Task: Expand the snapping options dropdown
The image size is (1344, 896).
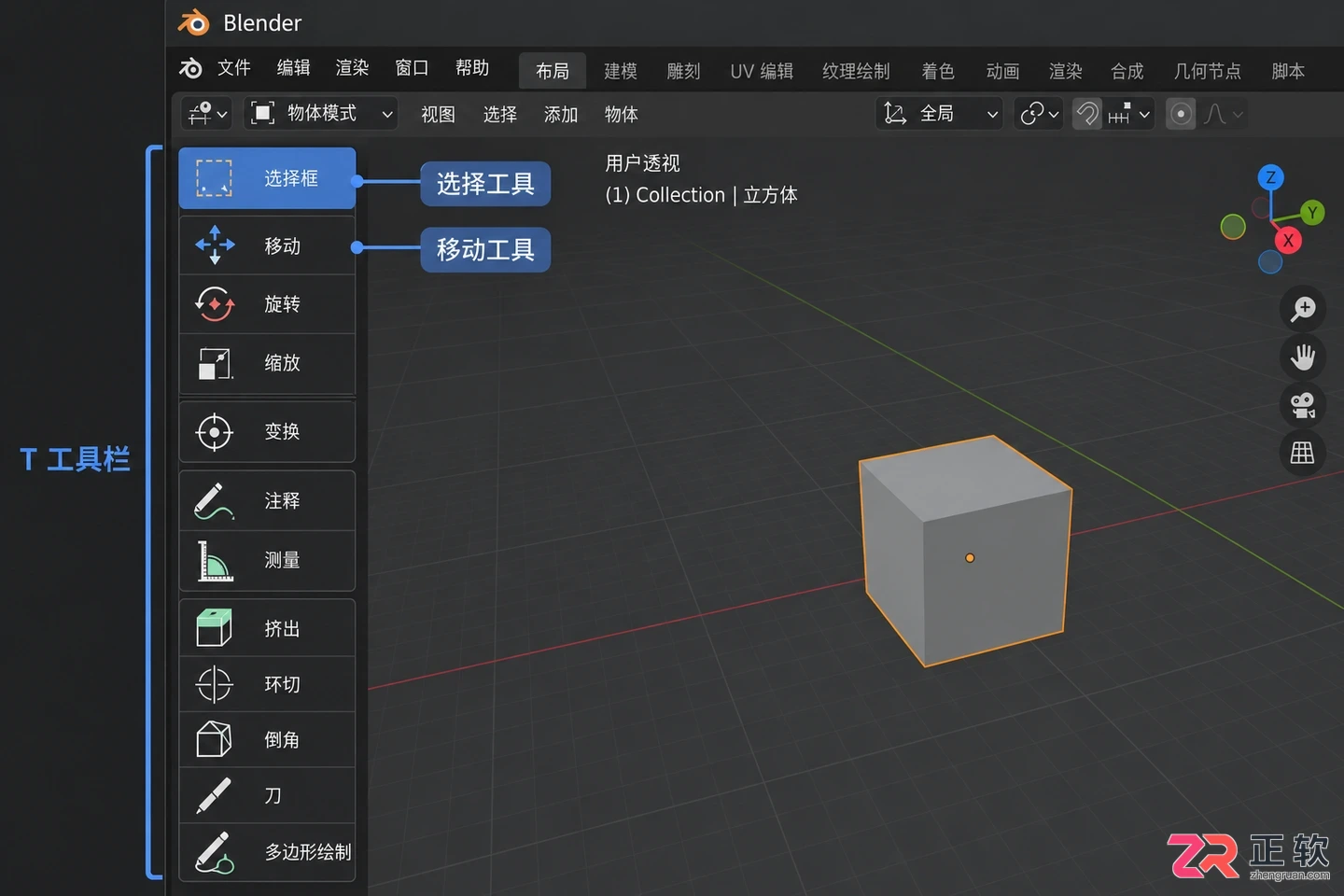Action: (x=1129, y=114)
